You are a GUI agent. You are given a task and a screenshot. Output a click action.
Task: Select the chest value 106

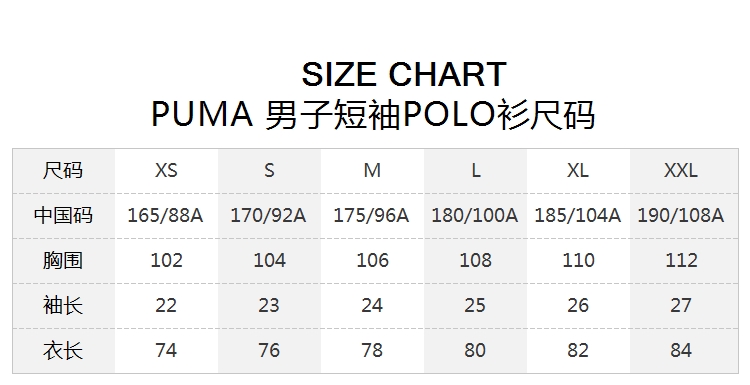coord(372,261)
